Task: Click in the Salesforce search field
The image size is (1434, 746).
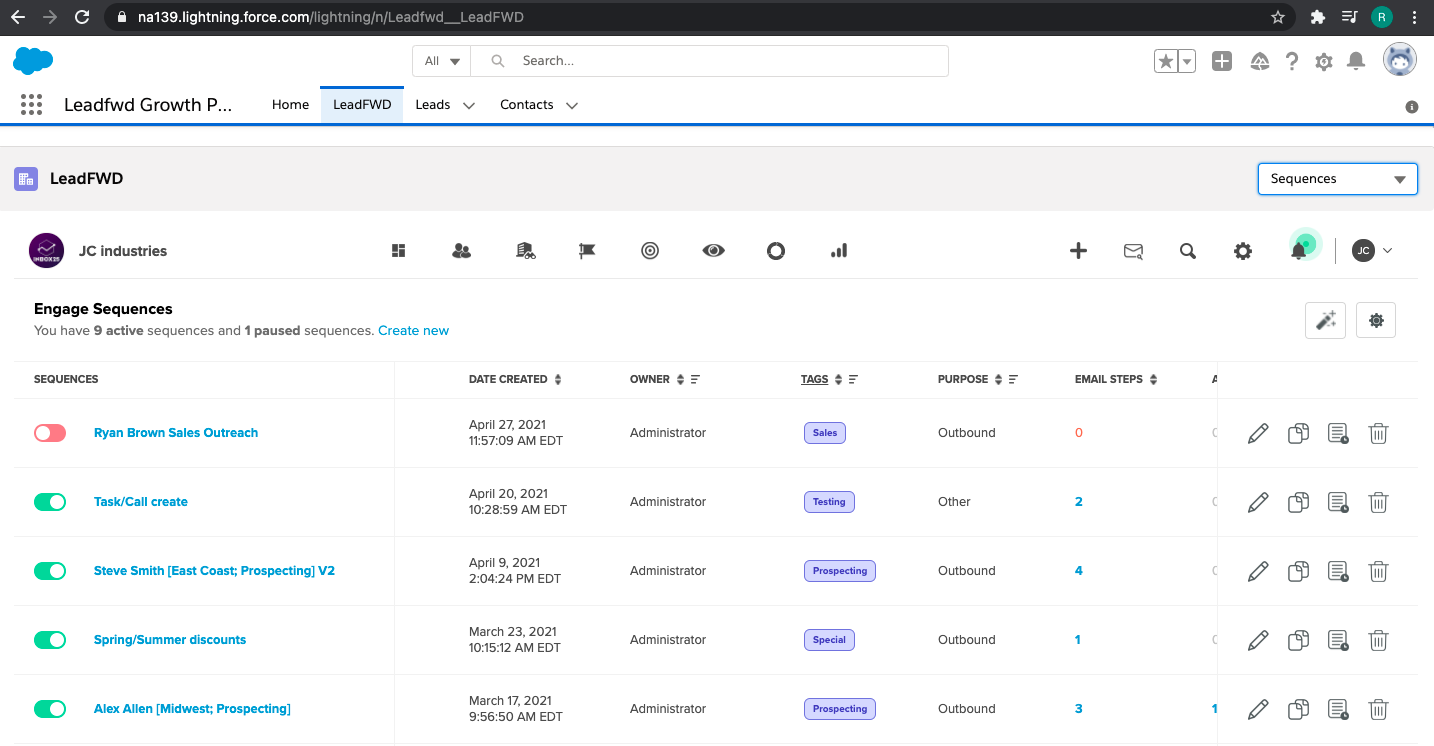Action: tap(710, 61)
